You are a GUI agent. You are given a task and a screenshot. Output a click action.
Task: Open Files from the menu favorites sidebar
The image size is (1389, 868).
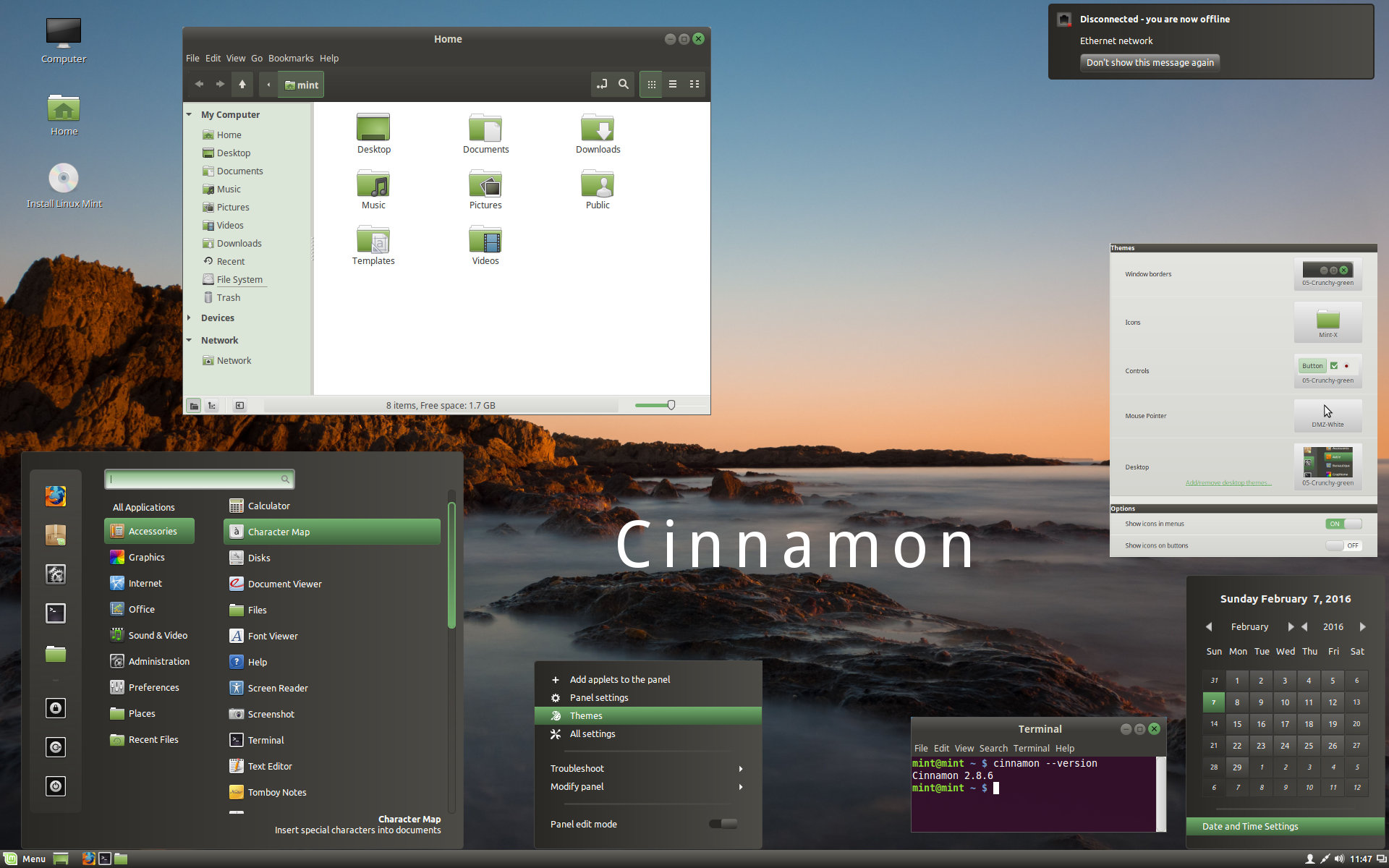point(56,654)
